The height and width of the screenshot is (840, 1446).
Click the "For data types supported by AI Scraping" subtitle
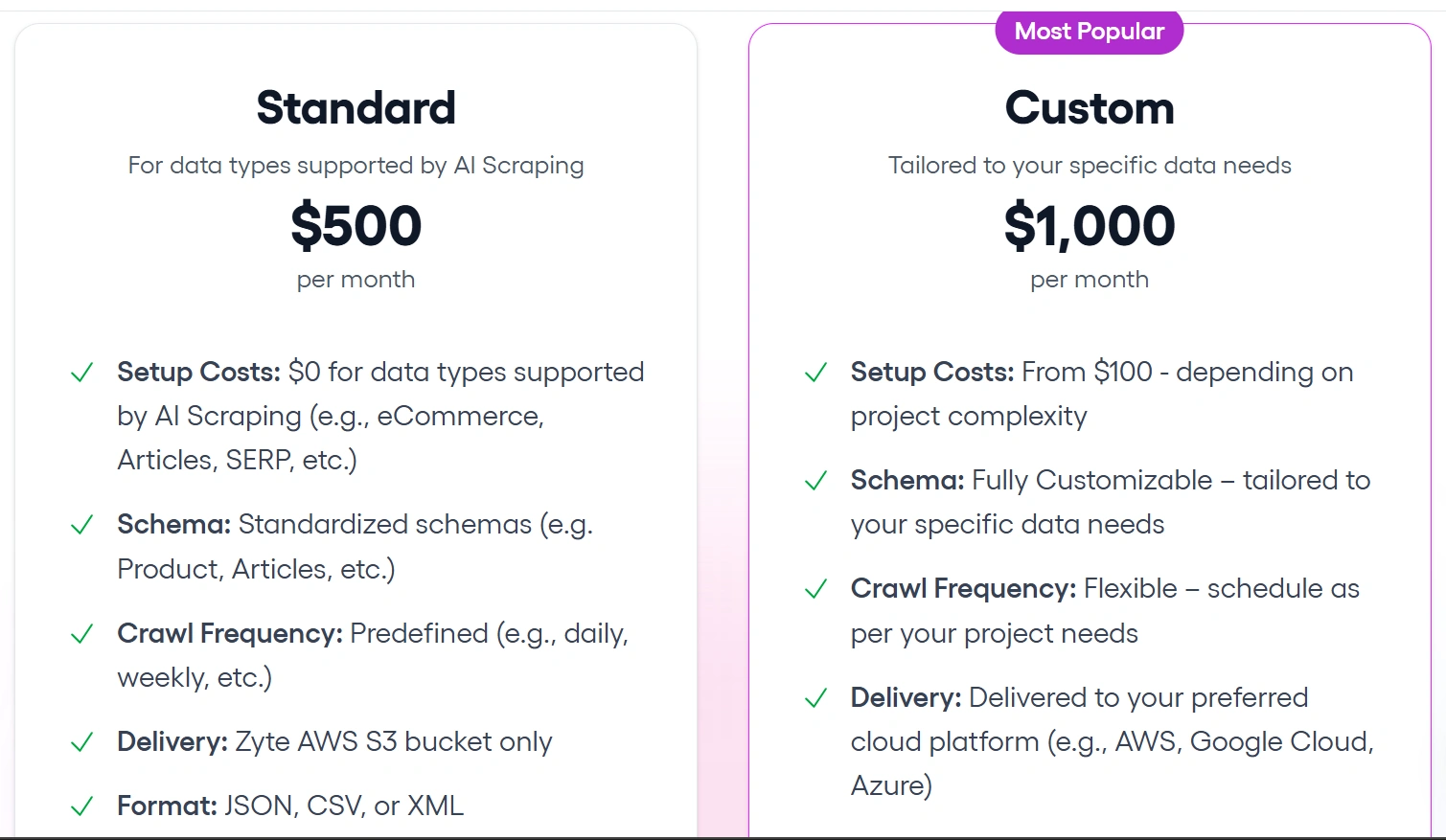[356, 166]
